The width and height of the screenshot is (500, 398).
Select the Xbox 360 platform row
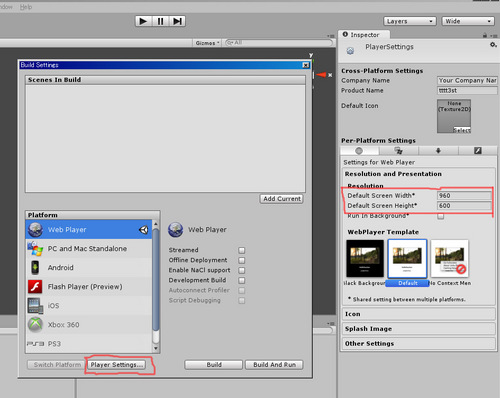89,324
